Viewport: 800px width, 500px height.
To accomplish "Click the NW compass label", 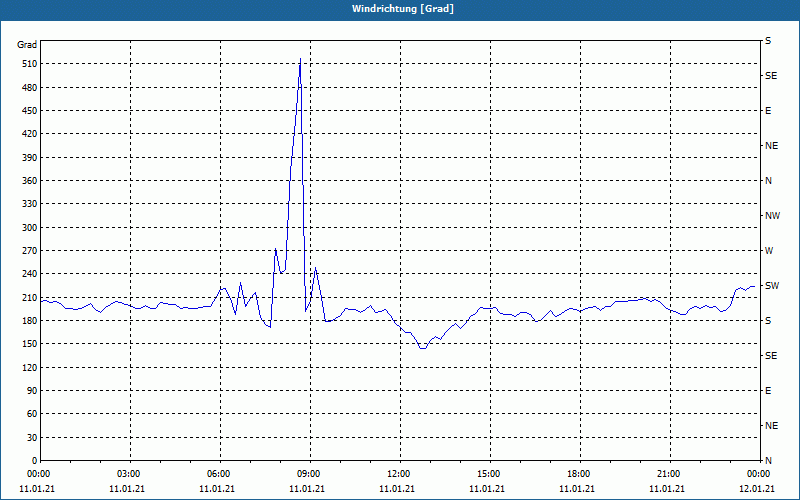I will [x=772, y=216].
